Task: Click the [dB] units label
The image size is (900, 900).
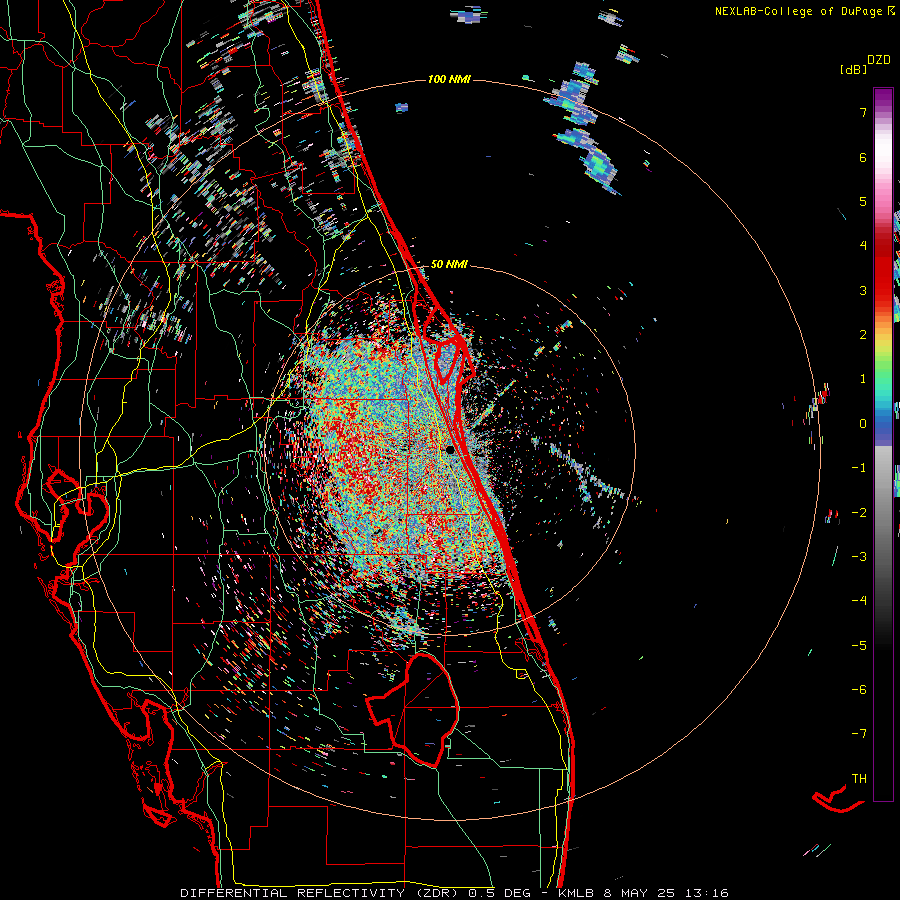Action: click(x=853, y=69)
